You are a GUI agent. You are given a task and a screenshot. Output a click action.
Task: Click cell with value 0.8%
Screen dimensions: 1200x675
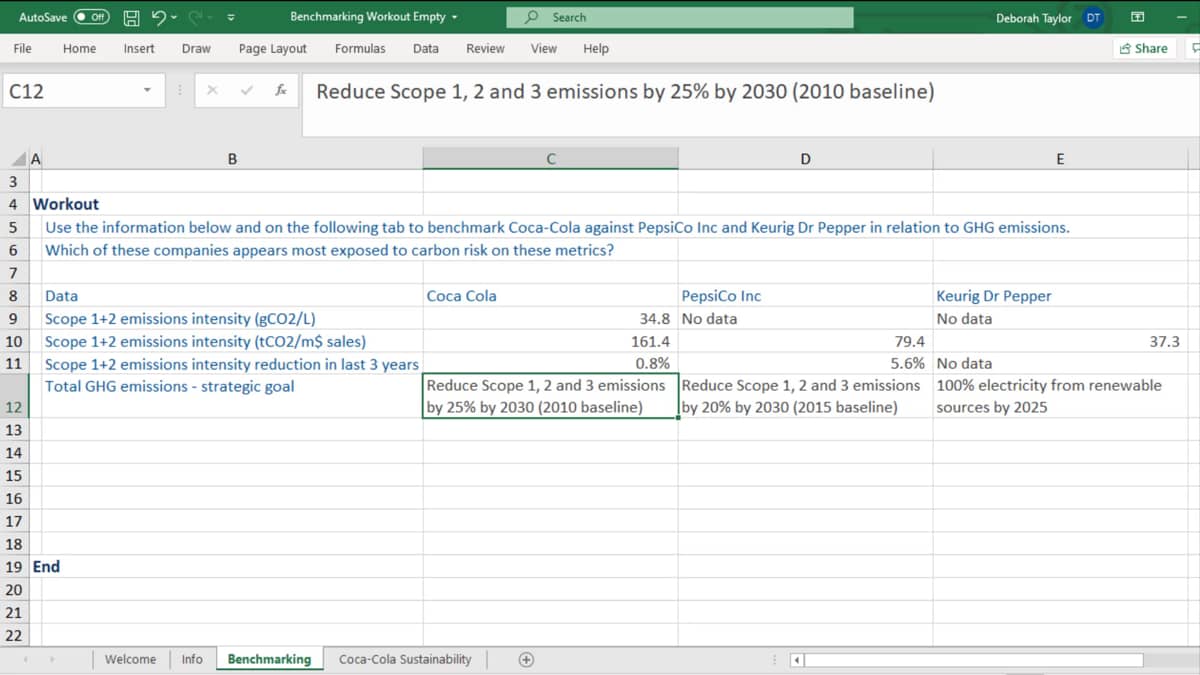click(550, 364)
